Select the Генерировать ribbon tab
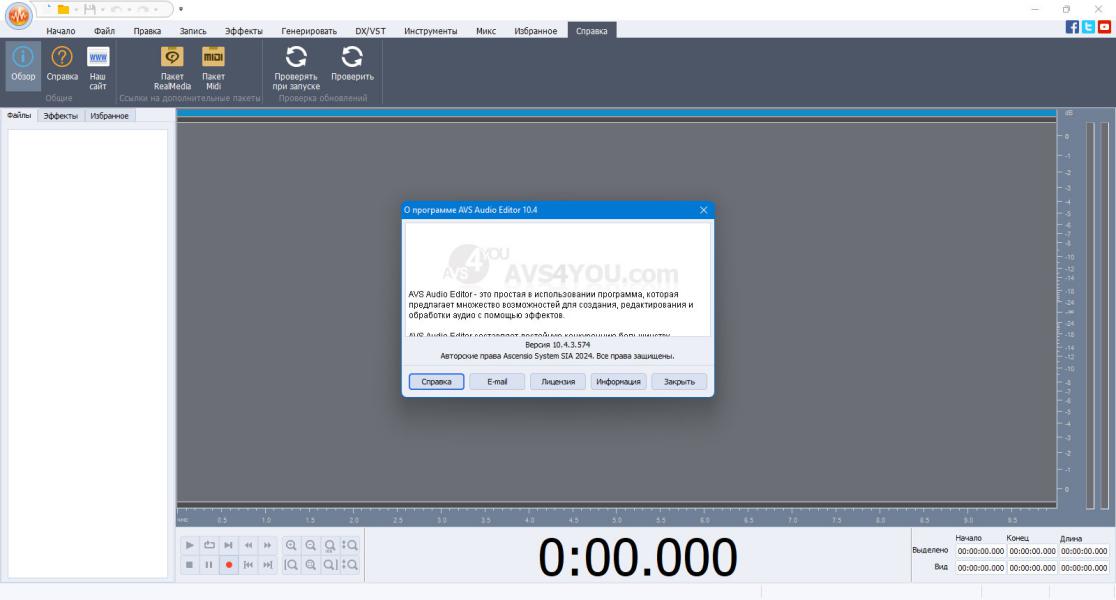The height and width of the screenshot is (600, 1116). click(x=309, y=31)
